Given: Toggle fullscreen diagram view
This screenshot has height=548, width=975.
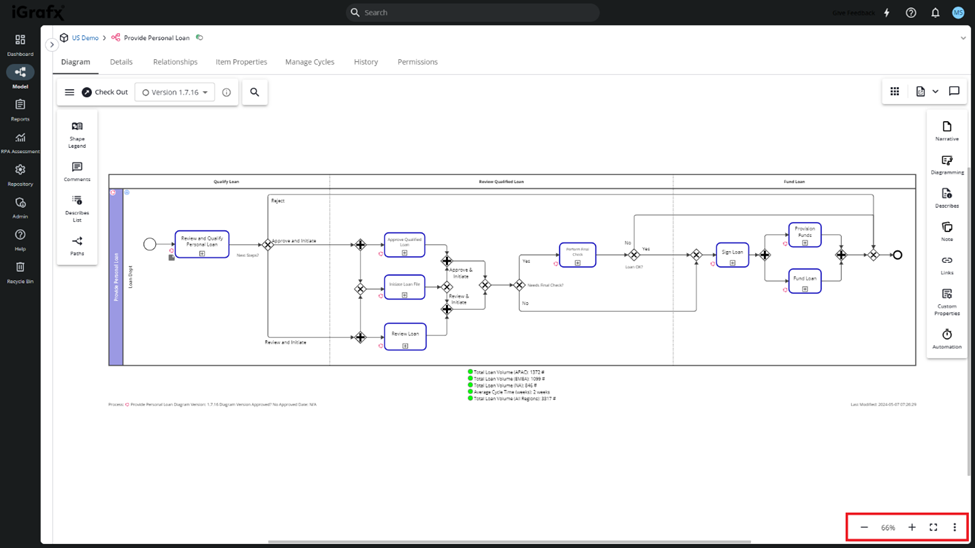Looking at the screenshot, I should pyautogui.click(x=933, y=527).
